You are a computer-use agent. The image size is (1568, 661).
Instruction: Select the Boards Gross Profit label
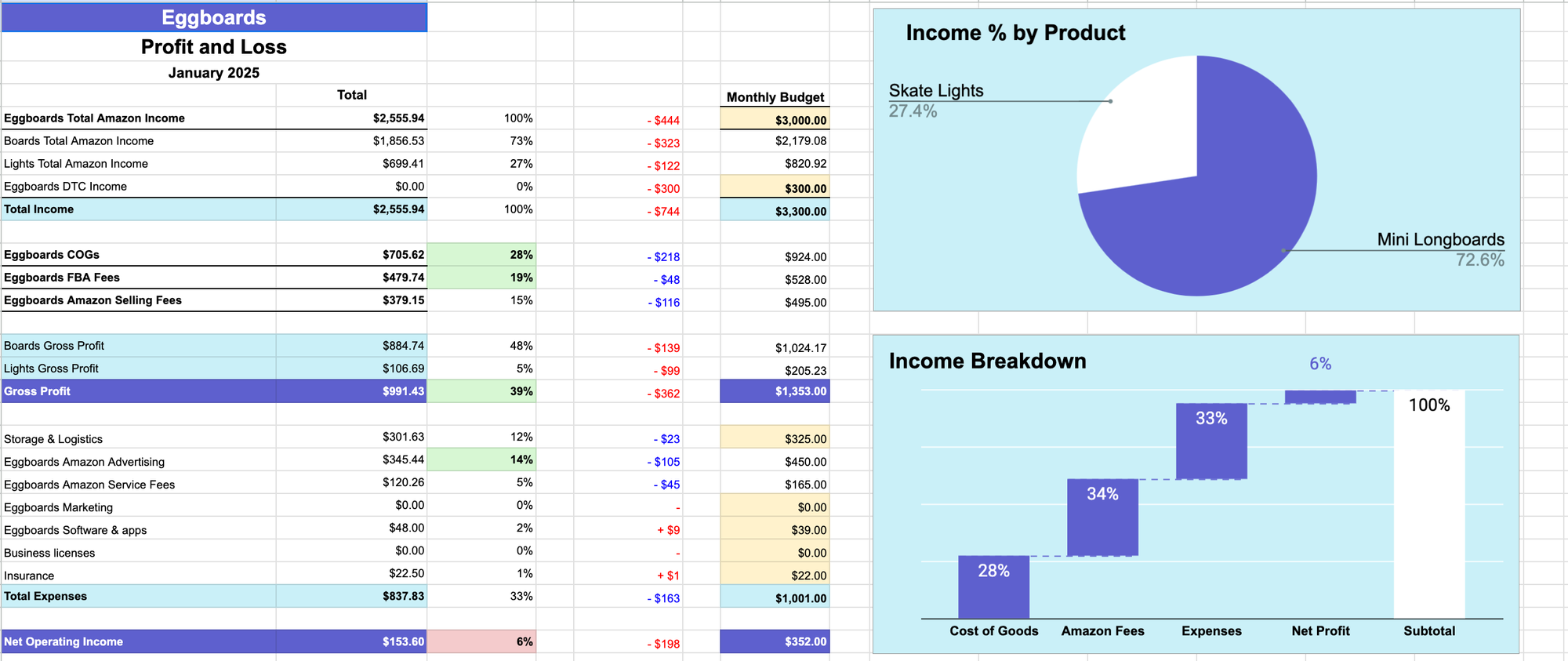tap(54, 346)
